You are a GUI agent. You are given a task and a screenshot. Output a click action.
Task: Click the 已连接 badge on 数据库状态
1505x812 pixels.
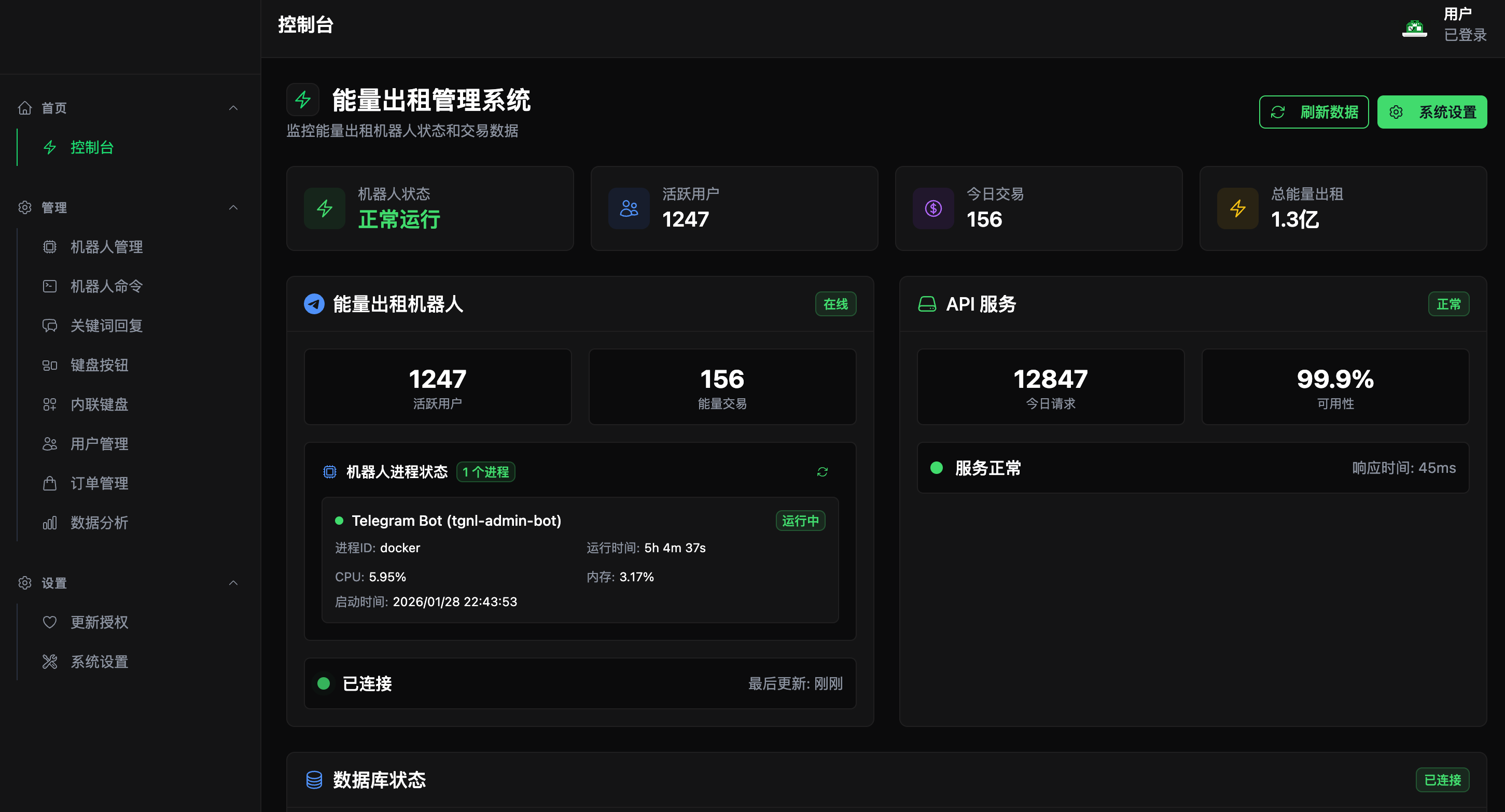(1442, 780)
